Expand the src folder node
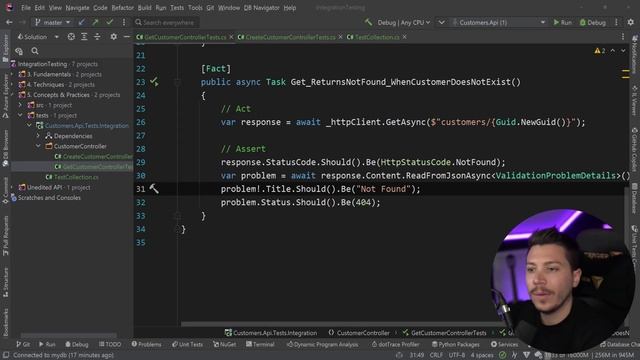Viewport: 640px width, 360px height. click(20, 105)
